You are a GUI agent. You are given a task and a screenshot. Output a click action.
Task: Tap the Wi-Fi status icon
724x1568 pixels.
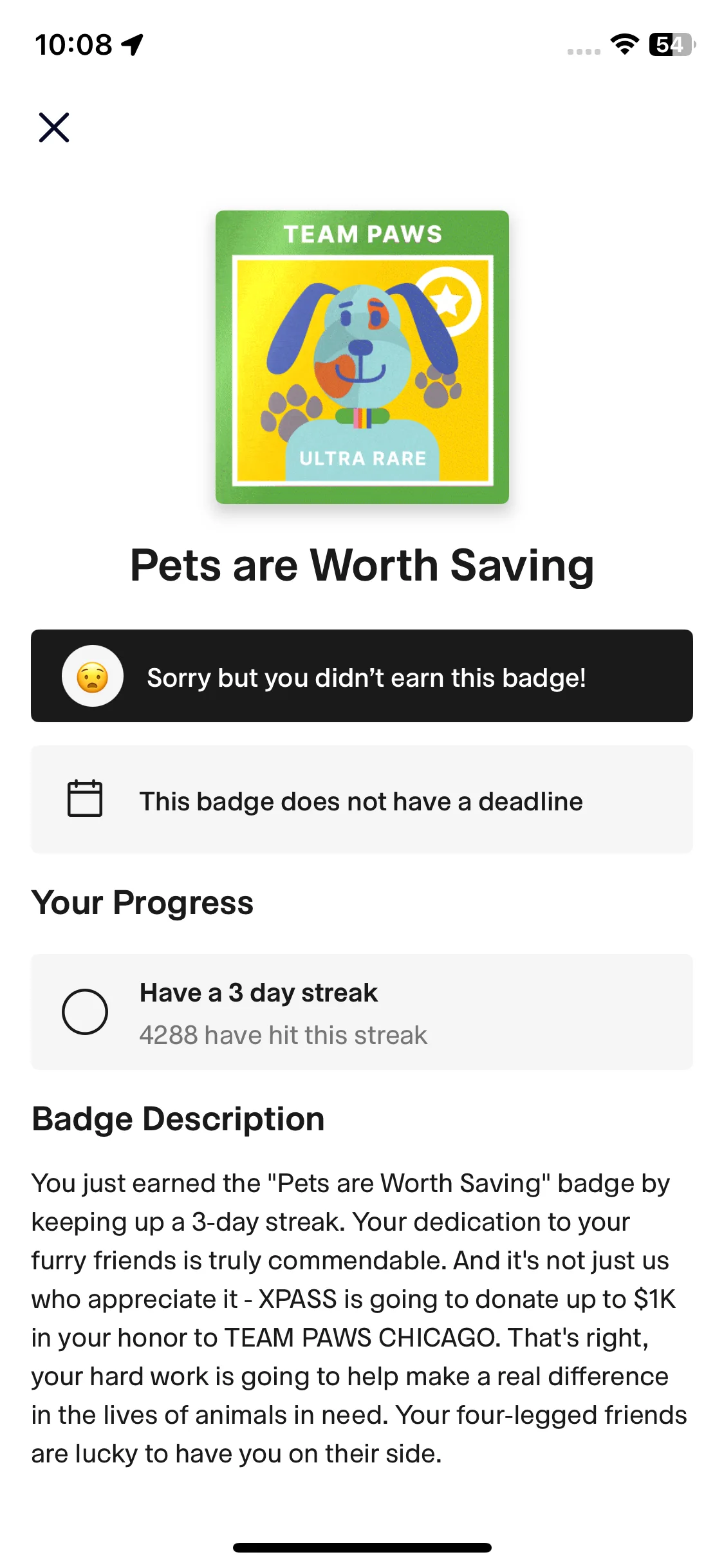click(x=624, y=44)
